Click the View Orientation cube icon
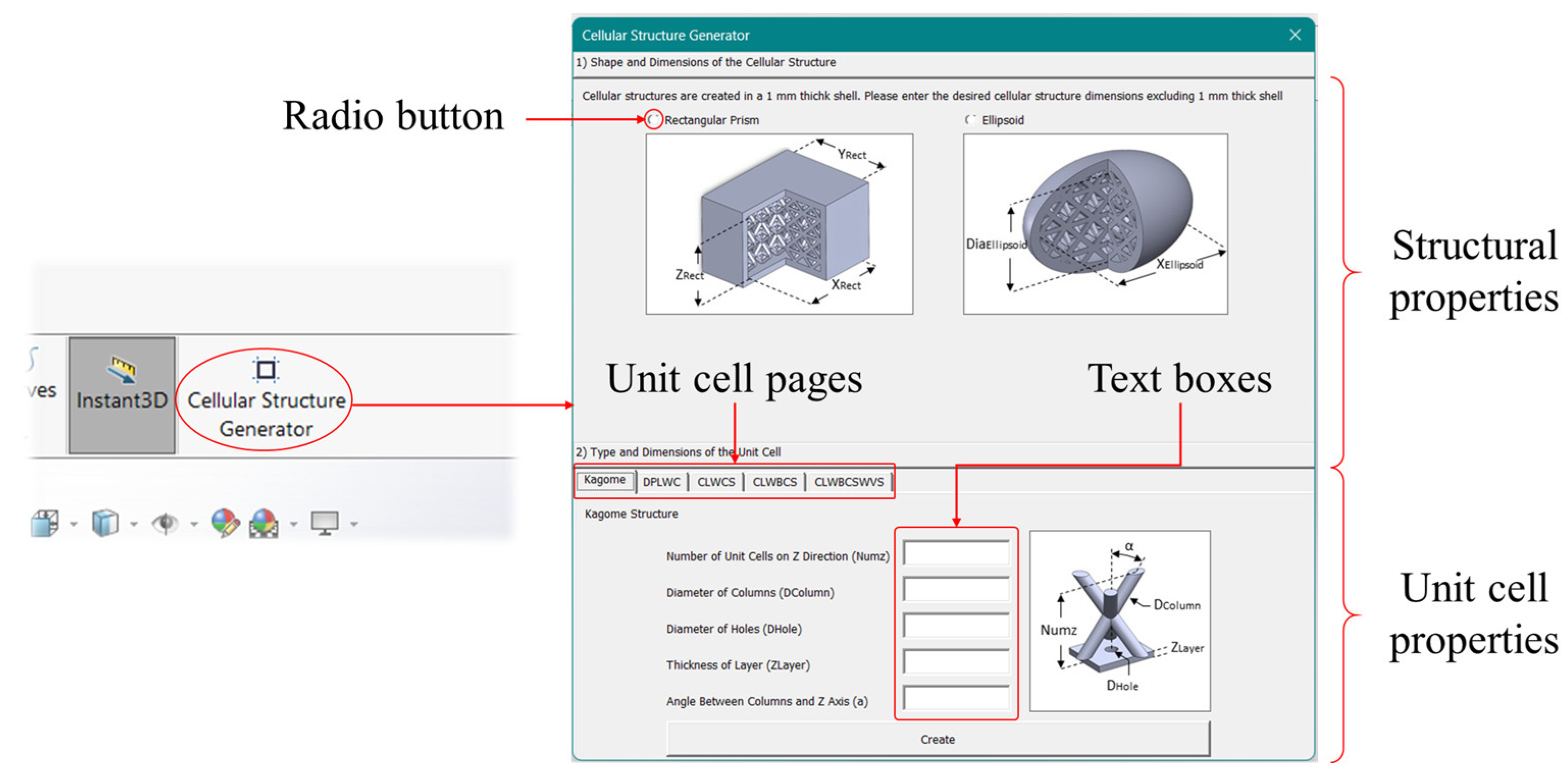 pyautogui.click(x=45, y=523)
